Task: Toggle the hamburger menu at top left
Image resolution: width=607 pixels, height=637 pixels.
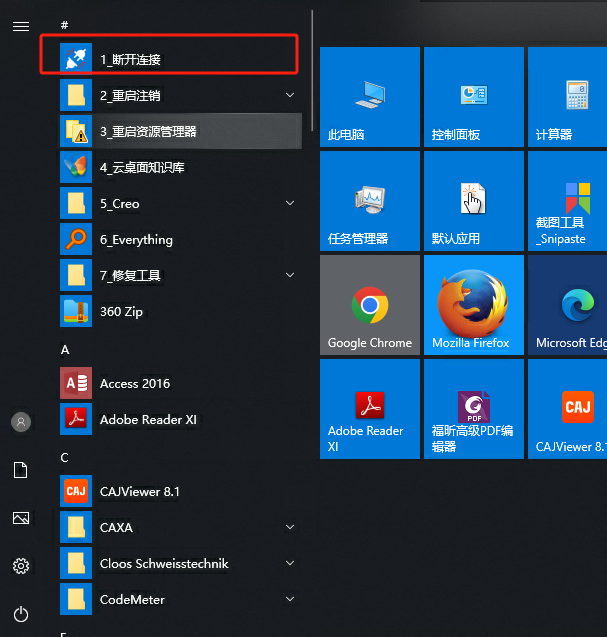Action: point(21,27)
